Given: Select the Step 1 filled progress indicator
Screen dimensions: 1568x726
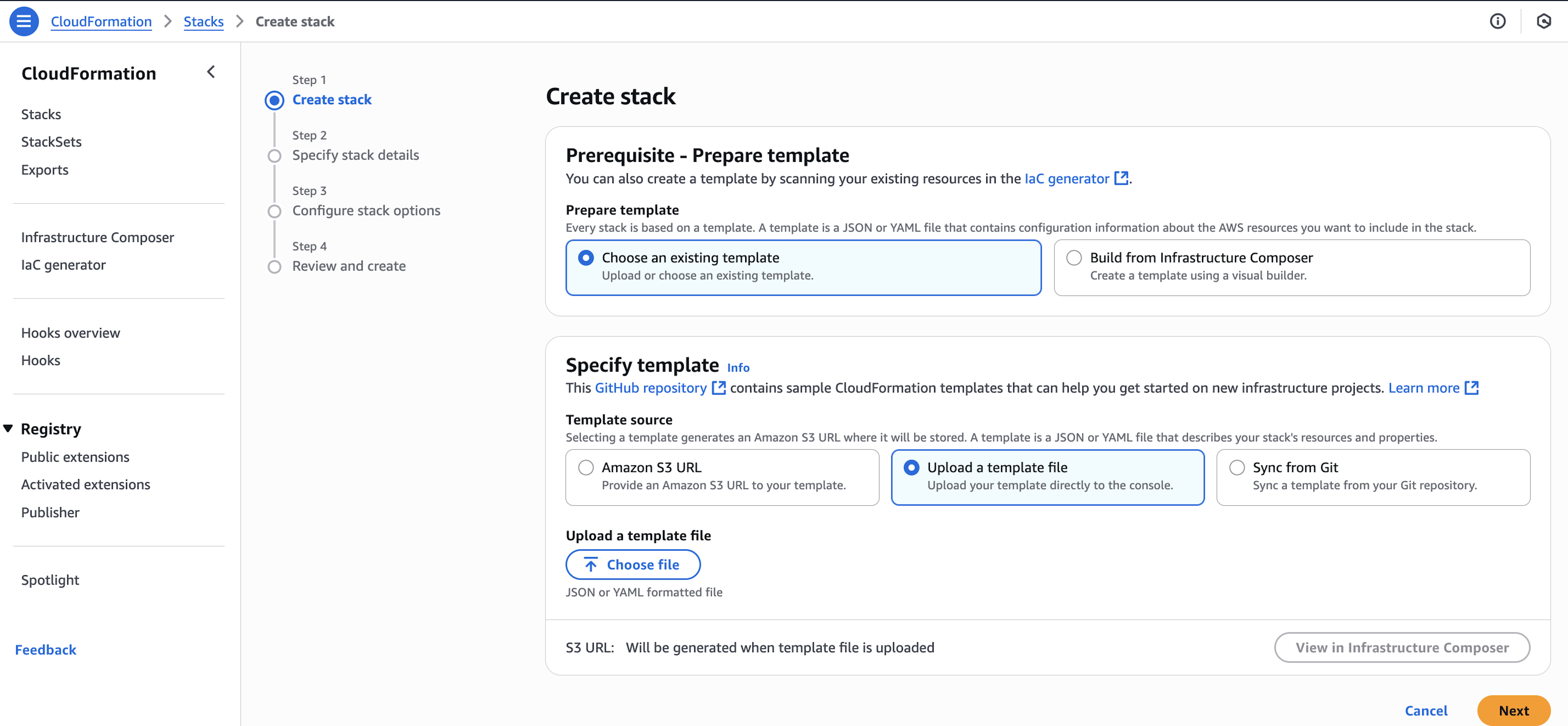Looking at the screenshot, I should [x=275, y=100].
